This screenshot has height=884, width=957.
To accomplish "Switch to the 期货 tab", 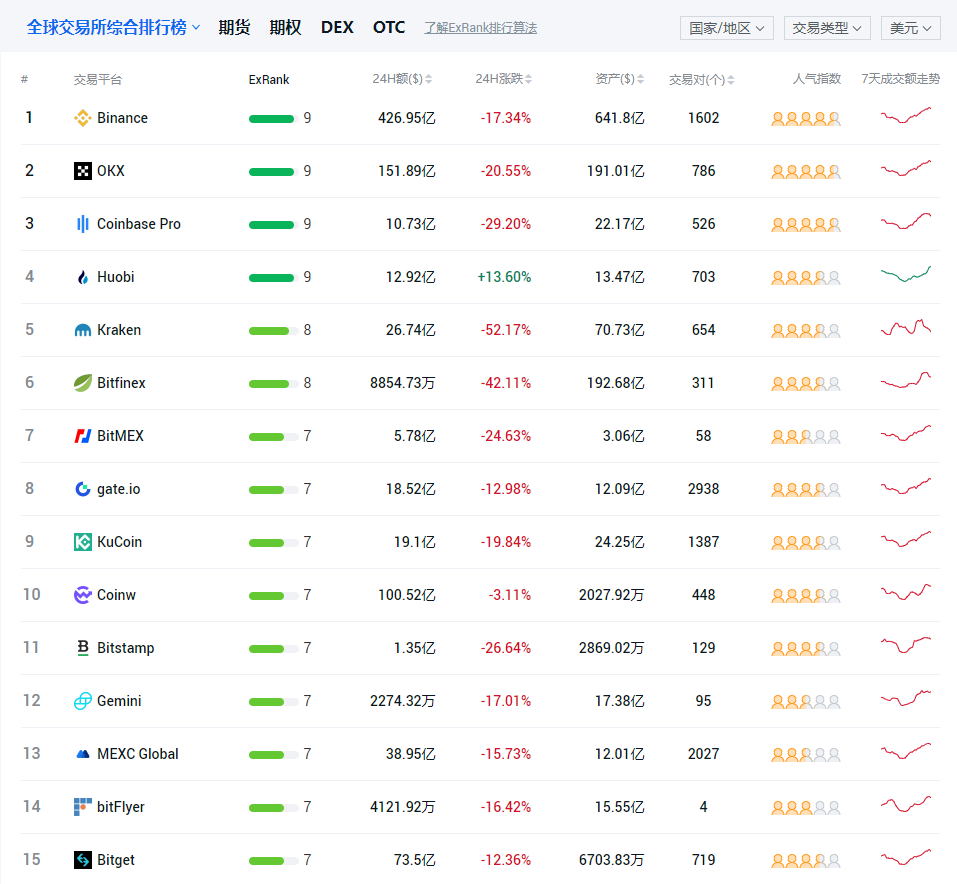I will click(x=234, y=27).
